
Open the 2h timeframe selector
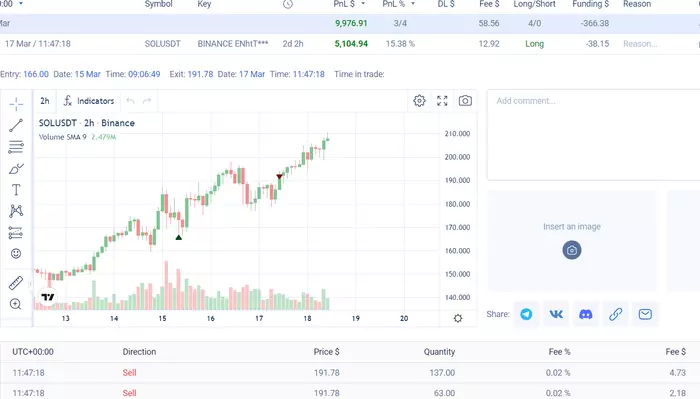[x=45, y=101]
